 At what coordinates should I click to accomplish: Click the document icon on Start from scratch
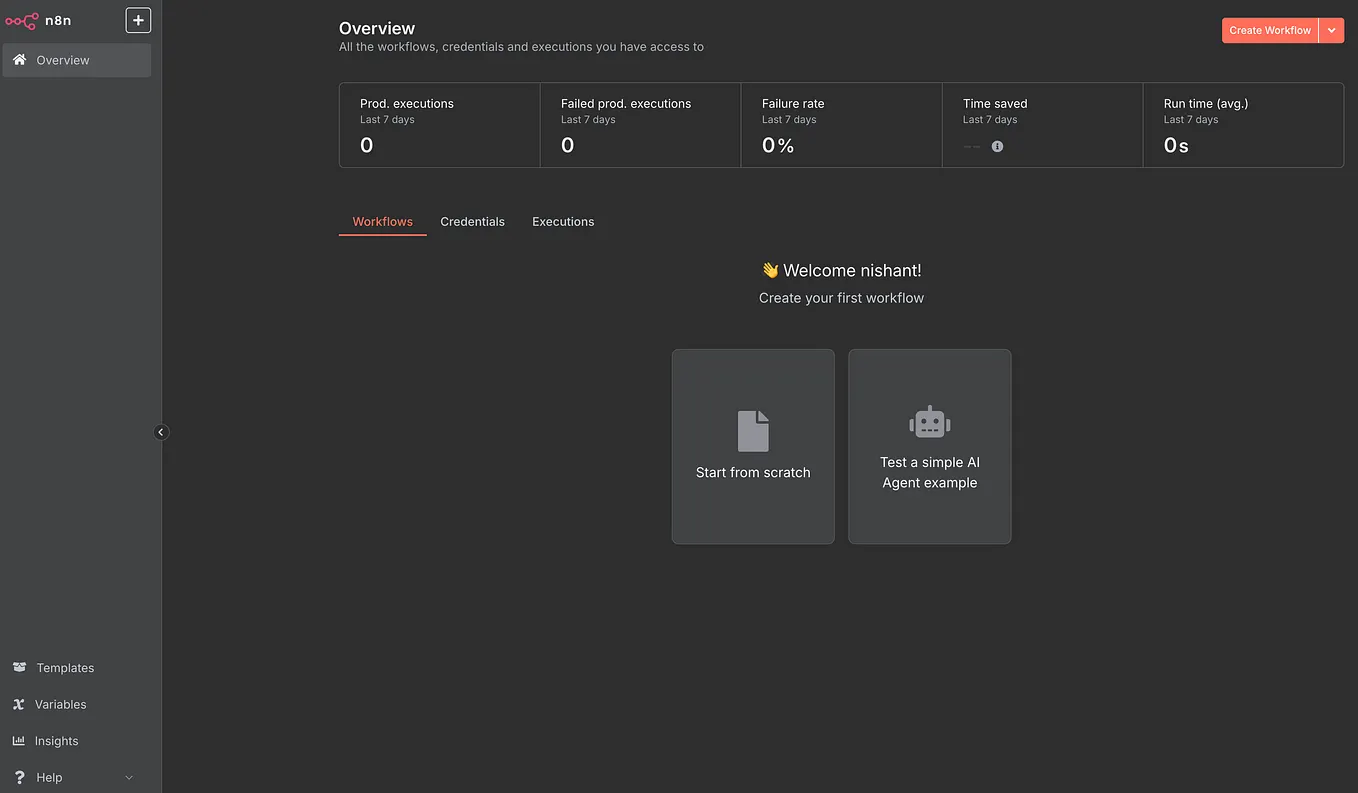(x=753, y=430)
